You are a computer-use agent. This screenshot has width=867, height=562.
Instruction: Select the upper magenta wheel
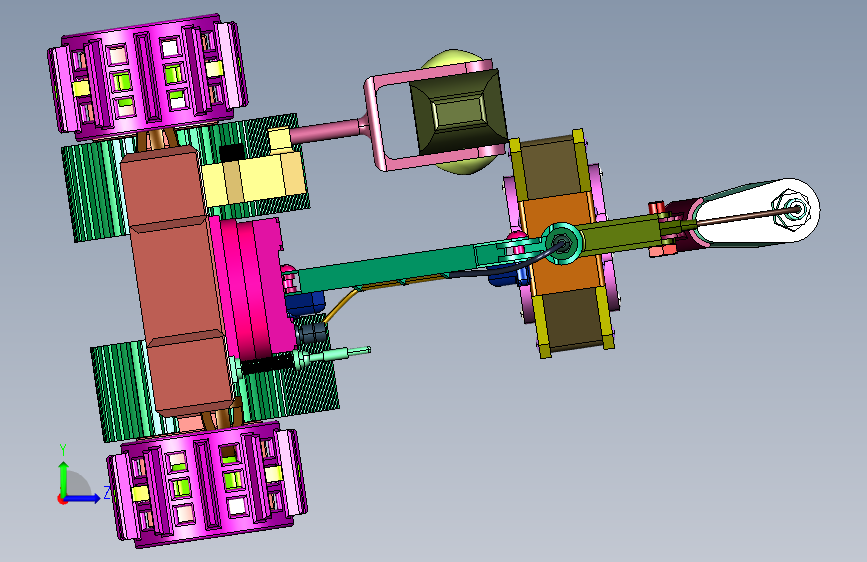[x=147, y=76]
